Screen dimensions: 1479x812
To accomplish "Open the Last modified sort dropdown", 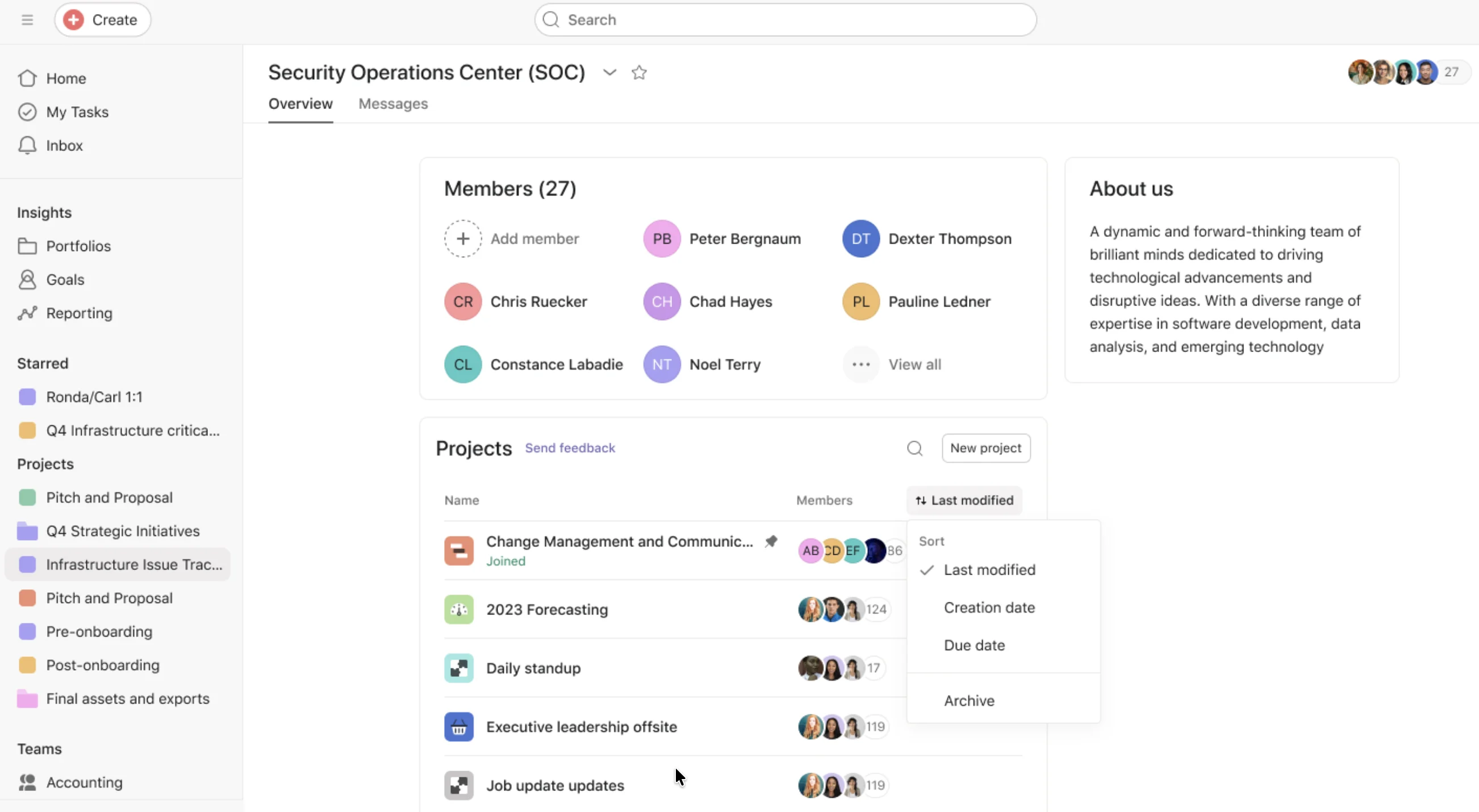I will pos(964,500).
